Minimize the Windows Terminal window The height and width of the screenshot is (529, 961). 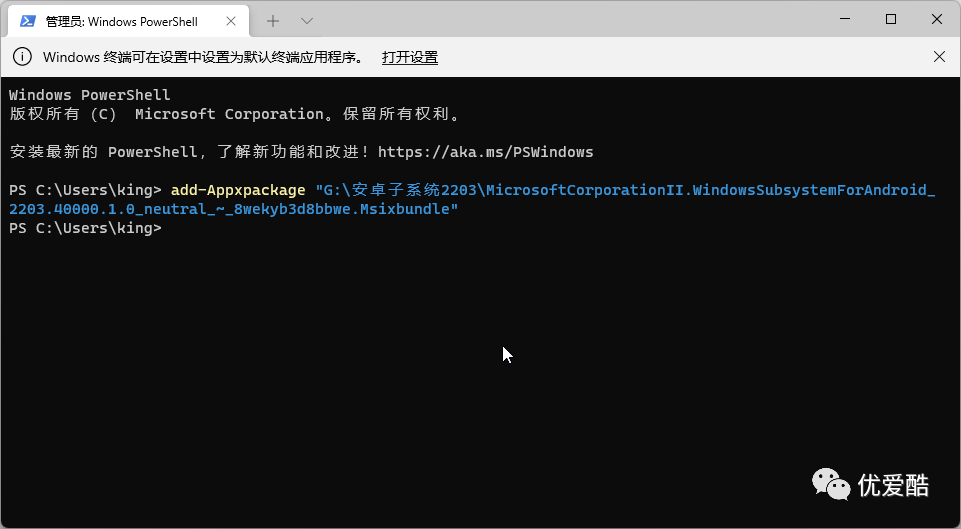(845, 20)
